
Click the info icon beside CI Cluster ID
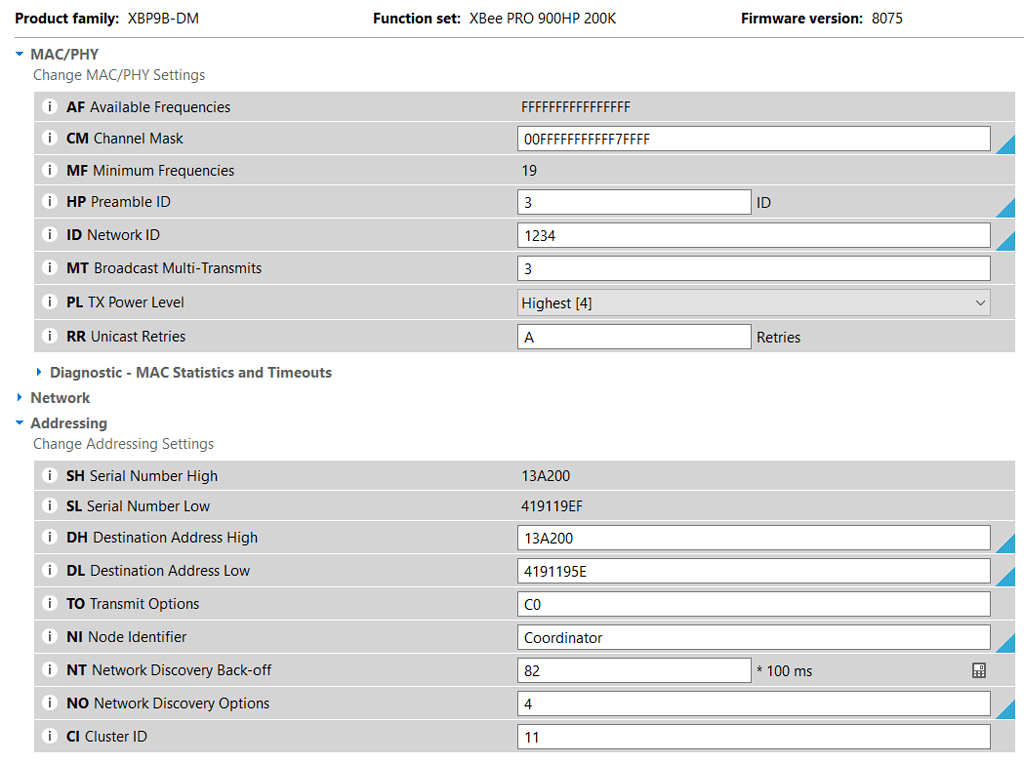pyautogui.click(x=49, y=736)
